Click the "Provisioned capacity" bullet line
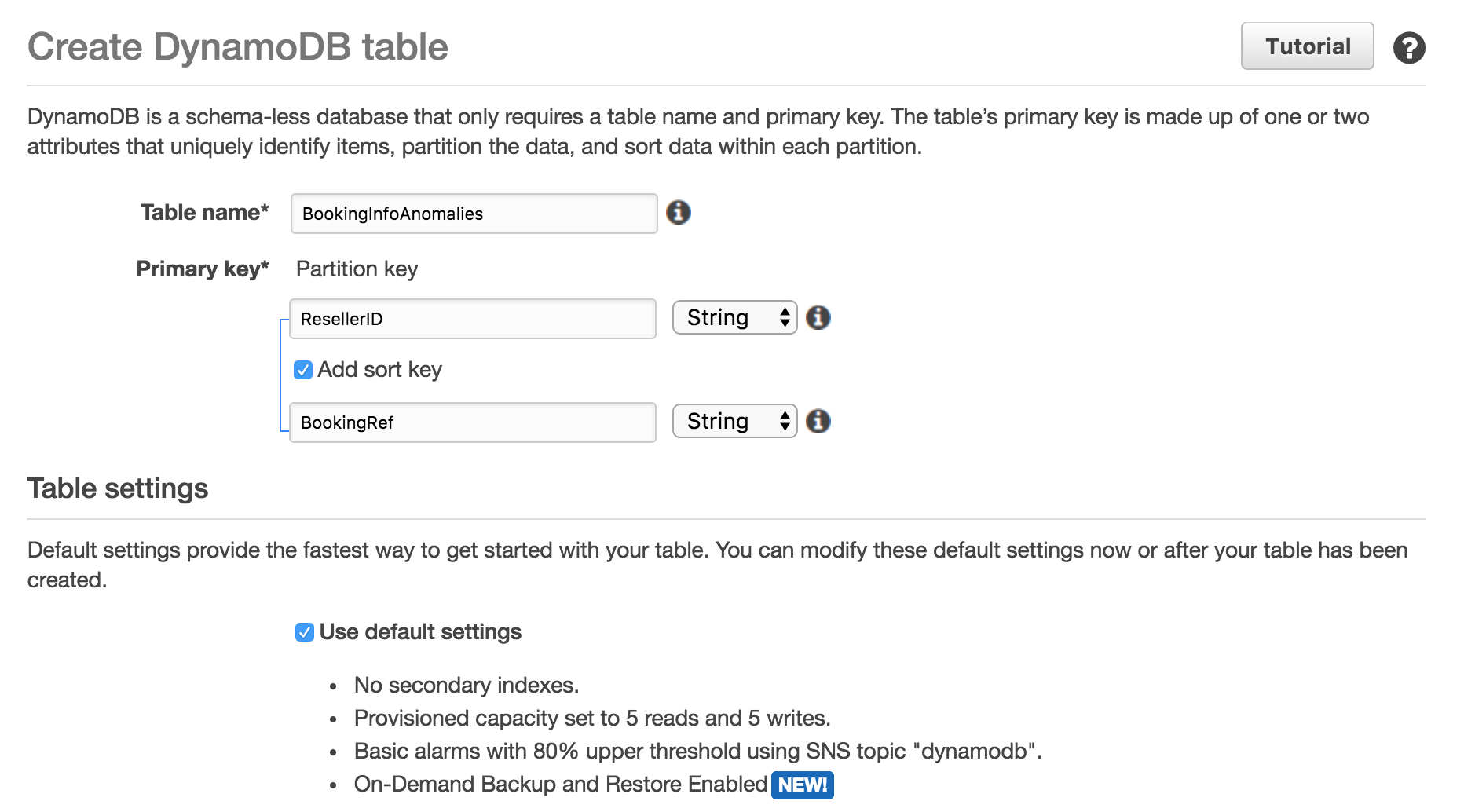Image resolution: width=1464 pixels, height=812 pixels. [x=591, y=719]
